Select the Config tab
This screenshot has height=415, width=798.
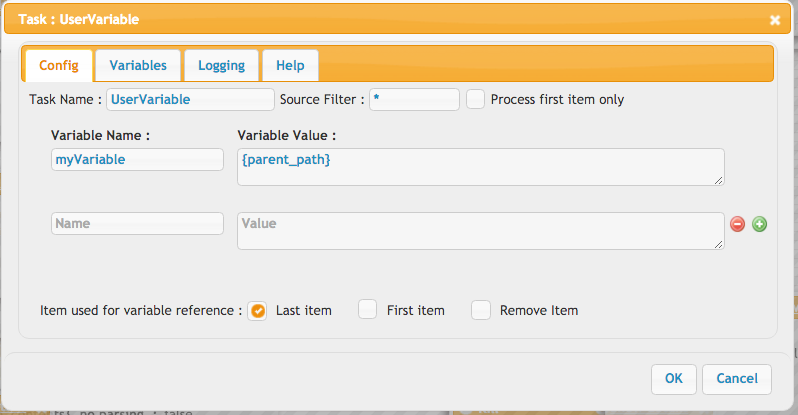[x=59, y=66]
